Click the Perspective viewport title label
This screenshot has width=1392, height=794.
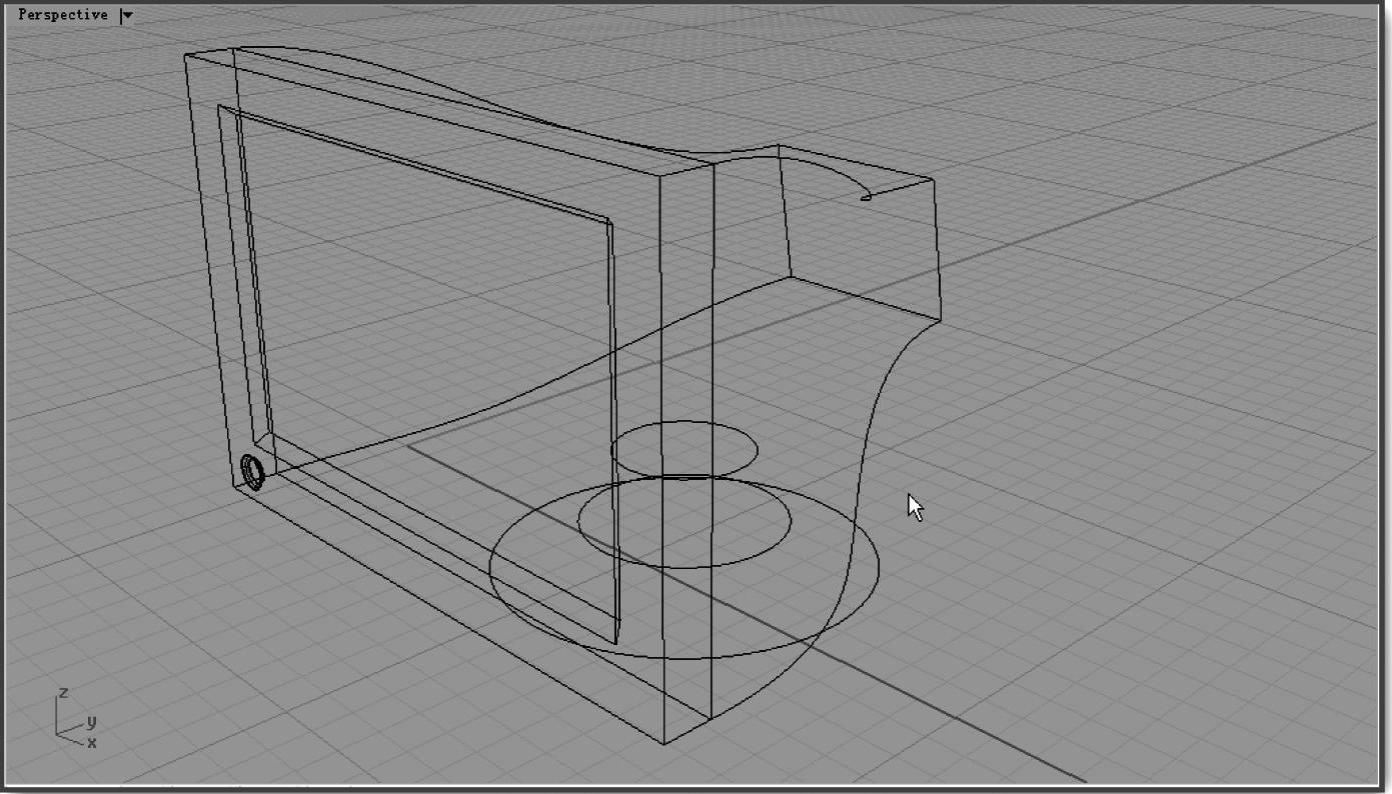62,15
